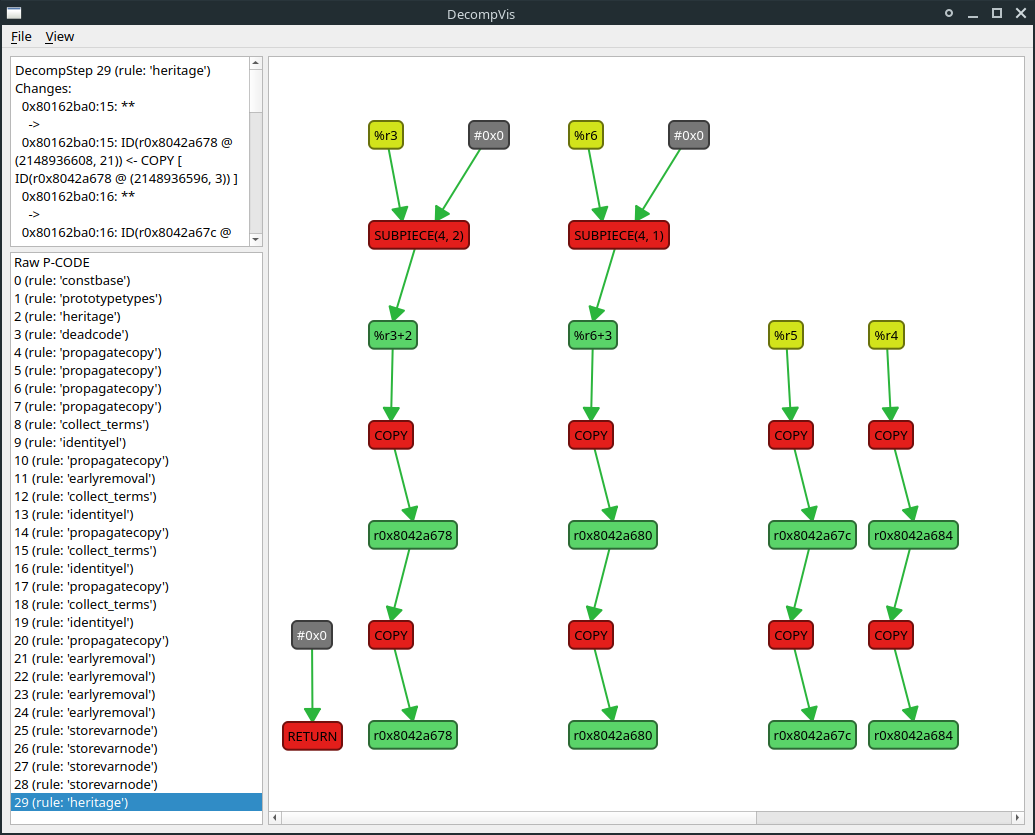Select the r0x8042a67c varnode node

(812, 535)
